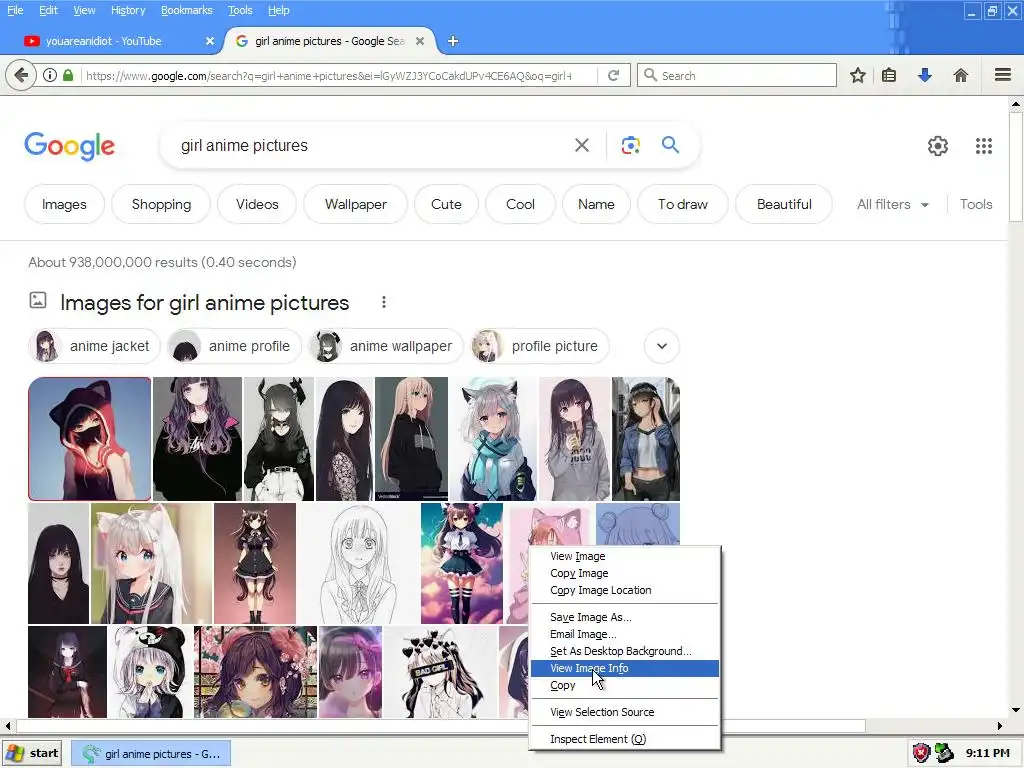The image size is (1024, 768).
Task: Click the Google logo
Action: (69, 146)
